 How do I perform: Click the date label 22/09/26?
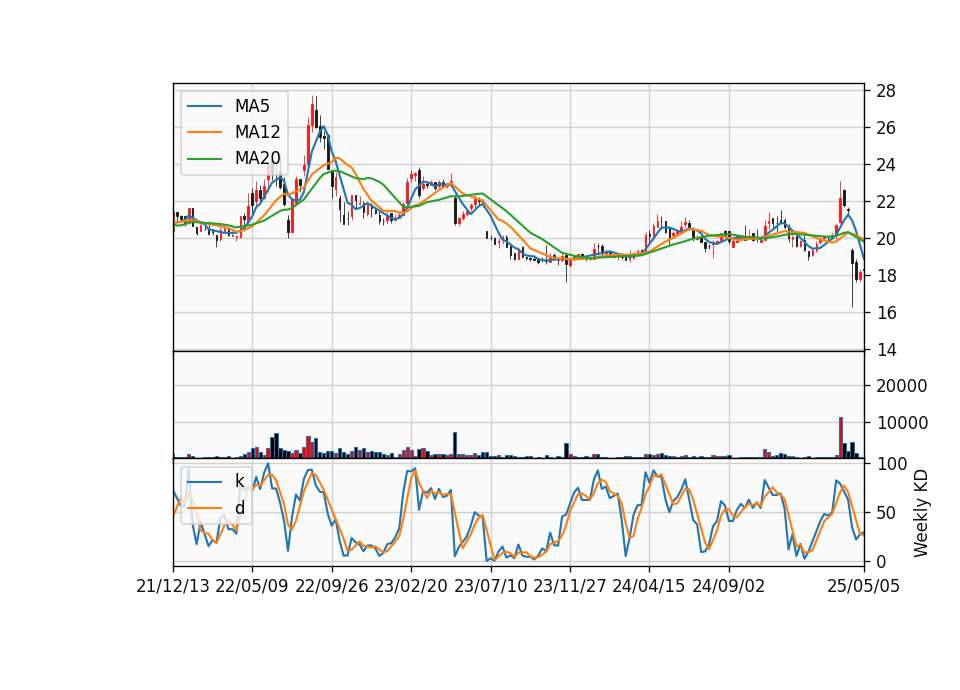coord(332,587)
